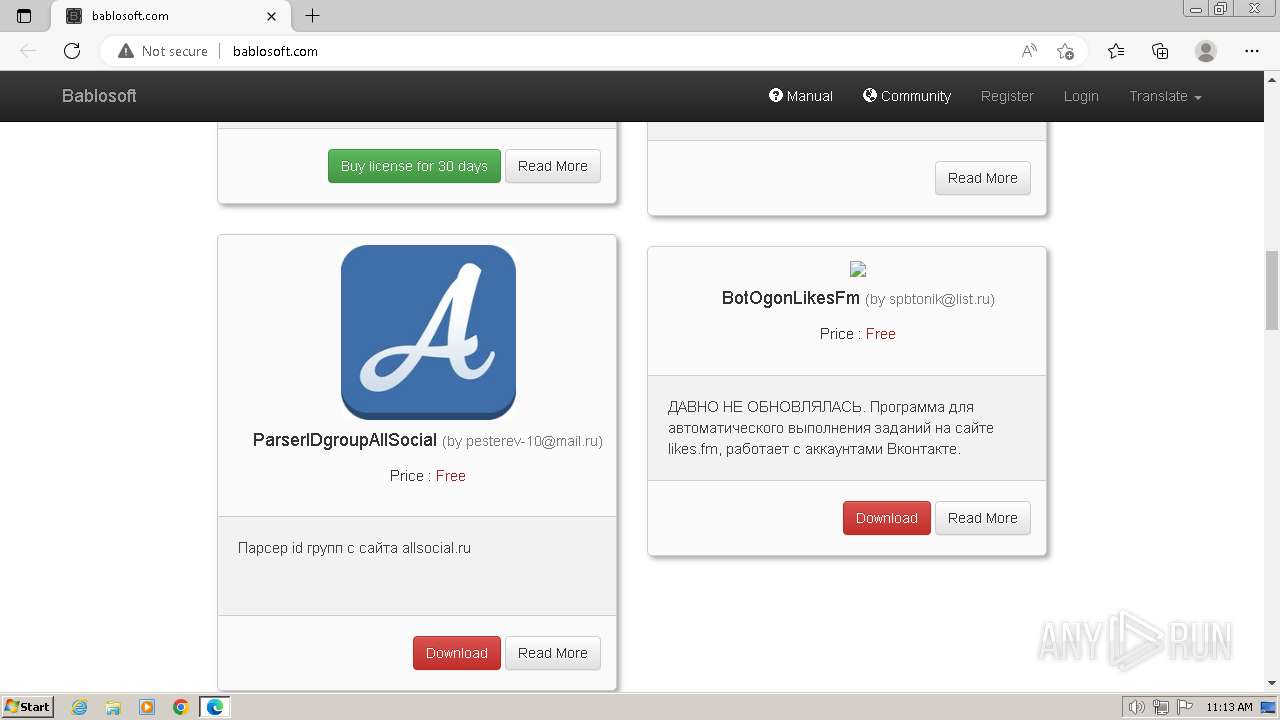Click the allsocial.ru parser description
The height and width of the screenshot is (720, 1280).
click(x=354, y=548)
